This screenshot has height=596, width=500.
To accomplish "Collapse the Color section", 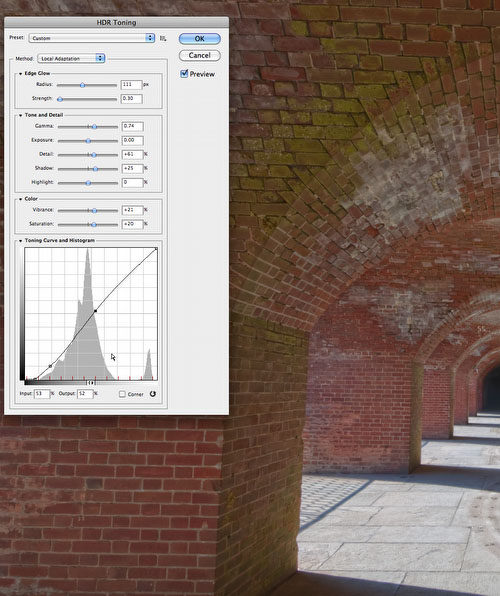I will (21, 199).
